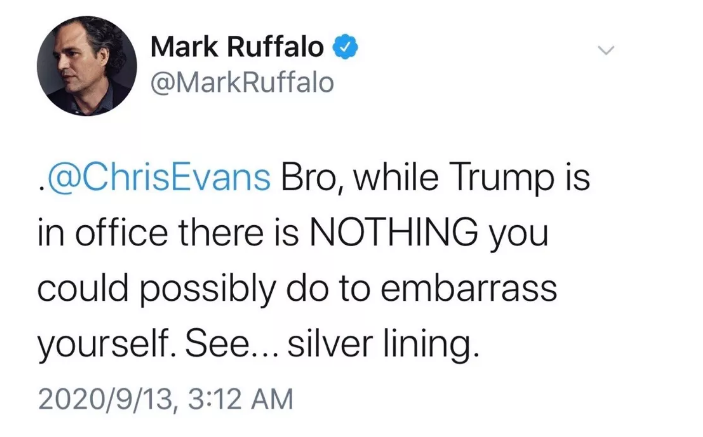
Task: Click the word embarrass in the tweet
Action: (469, 287)
